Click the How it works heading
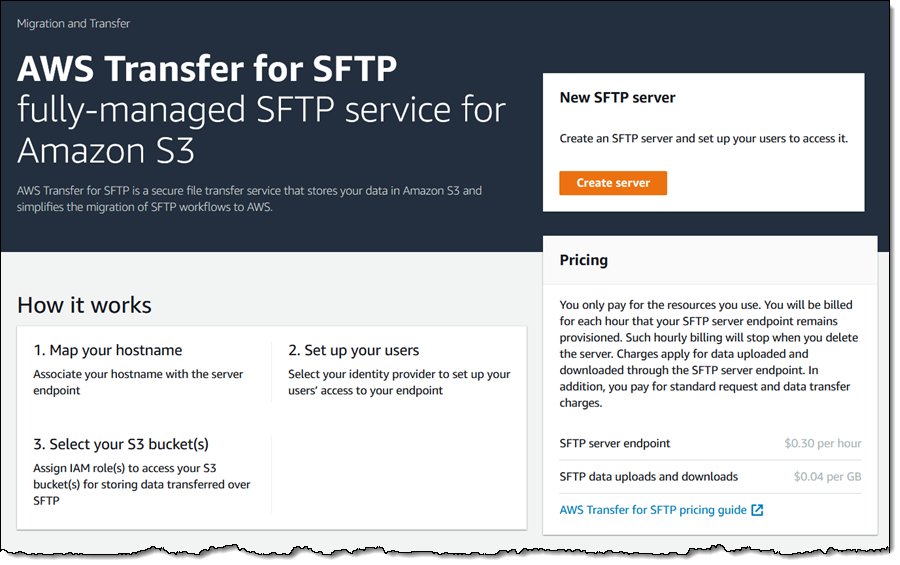 tap(84, 305)
